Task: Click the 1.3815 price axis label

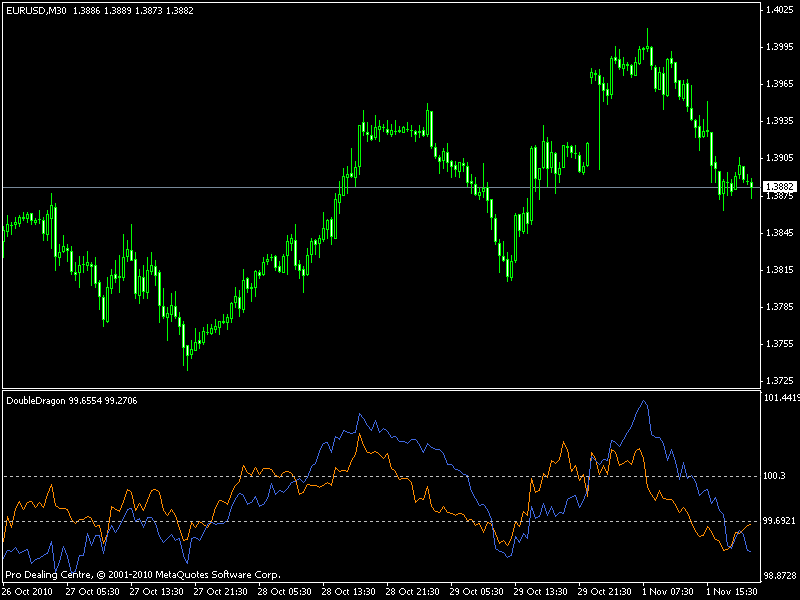Action: (x=779, y=270)
